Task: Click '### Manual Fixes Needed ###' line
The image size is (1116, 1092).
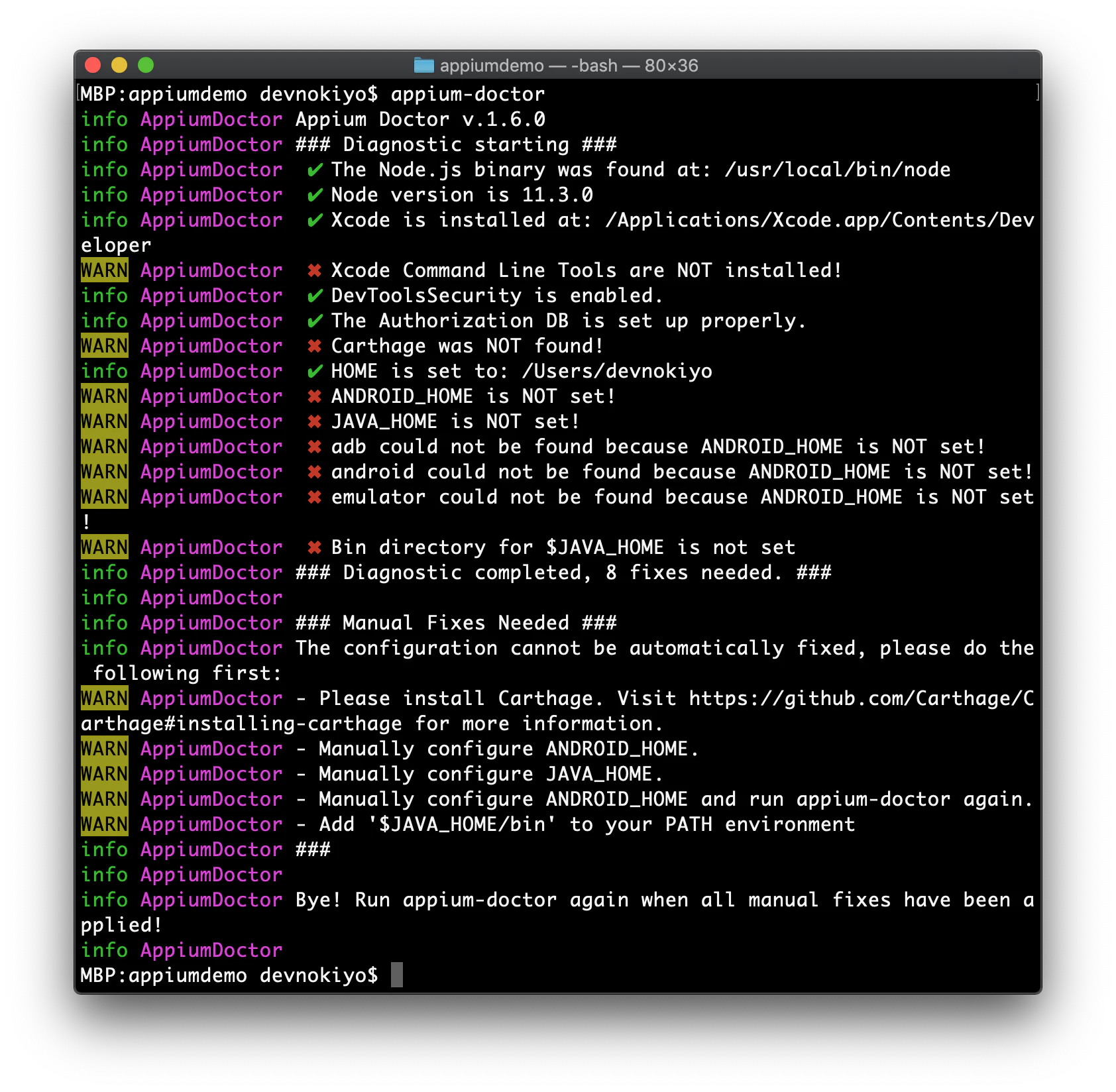Action: (456, 623)
